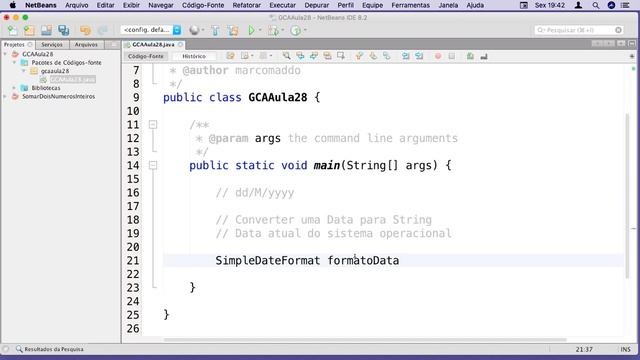Select the selected GCAAula28.java file in project tree

(x=73, y=80)
